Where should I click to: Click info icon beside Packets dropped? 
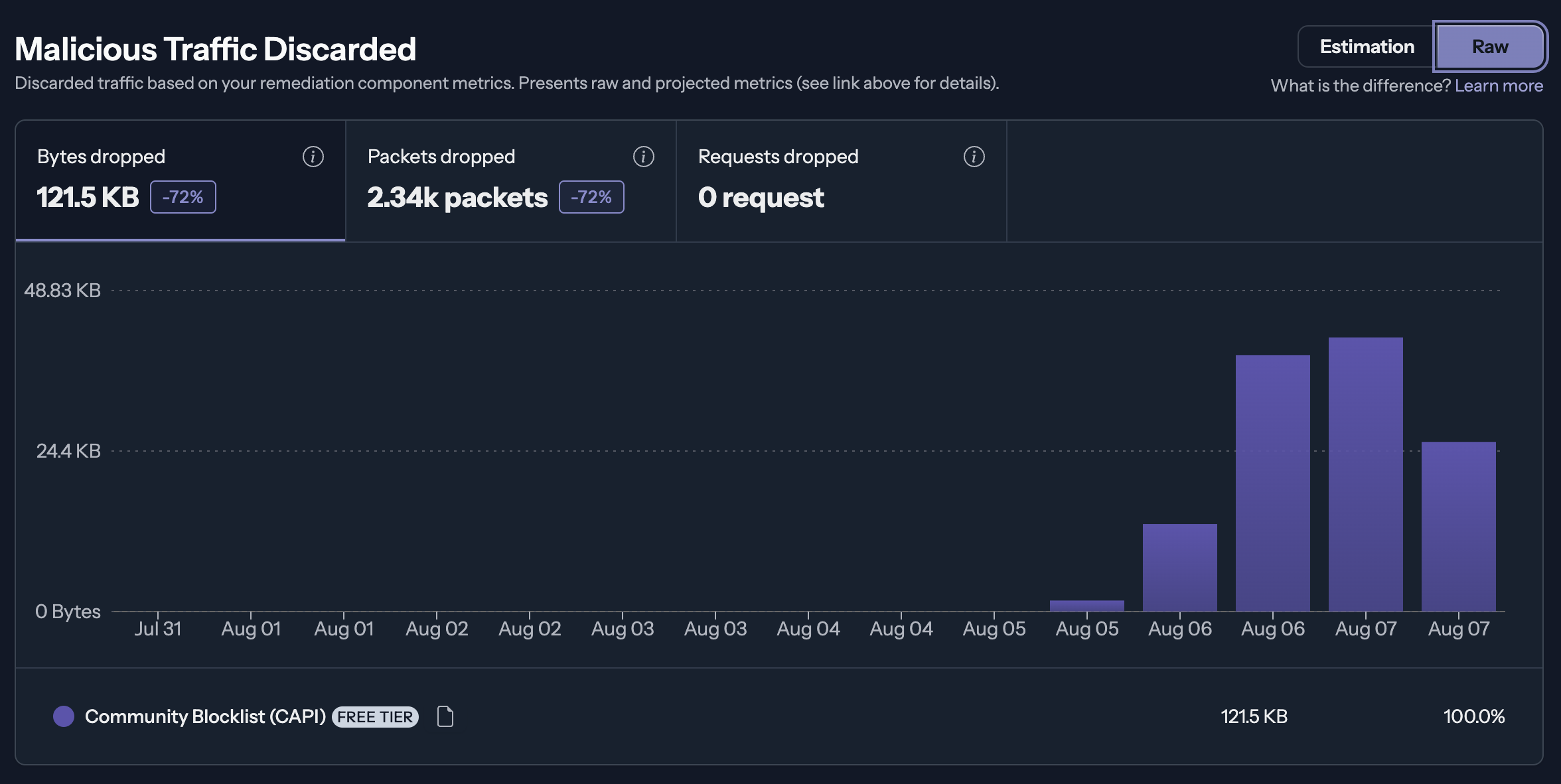click(644, 157)
